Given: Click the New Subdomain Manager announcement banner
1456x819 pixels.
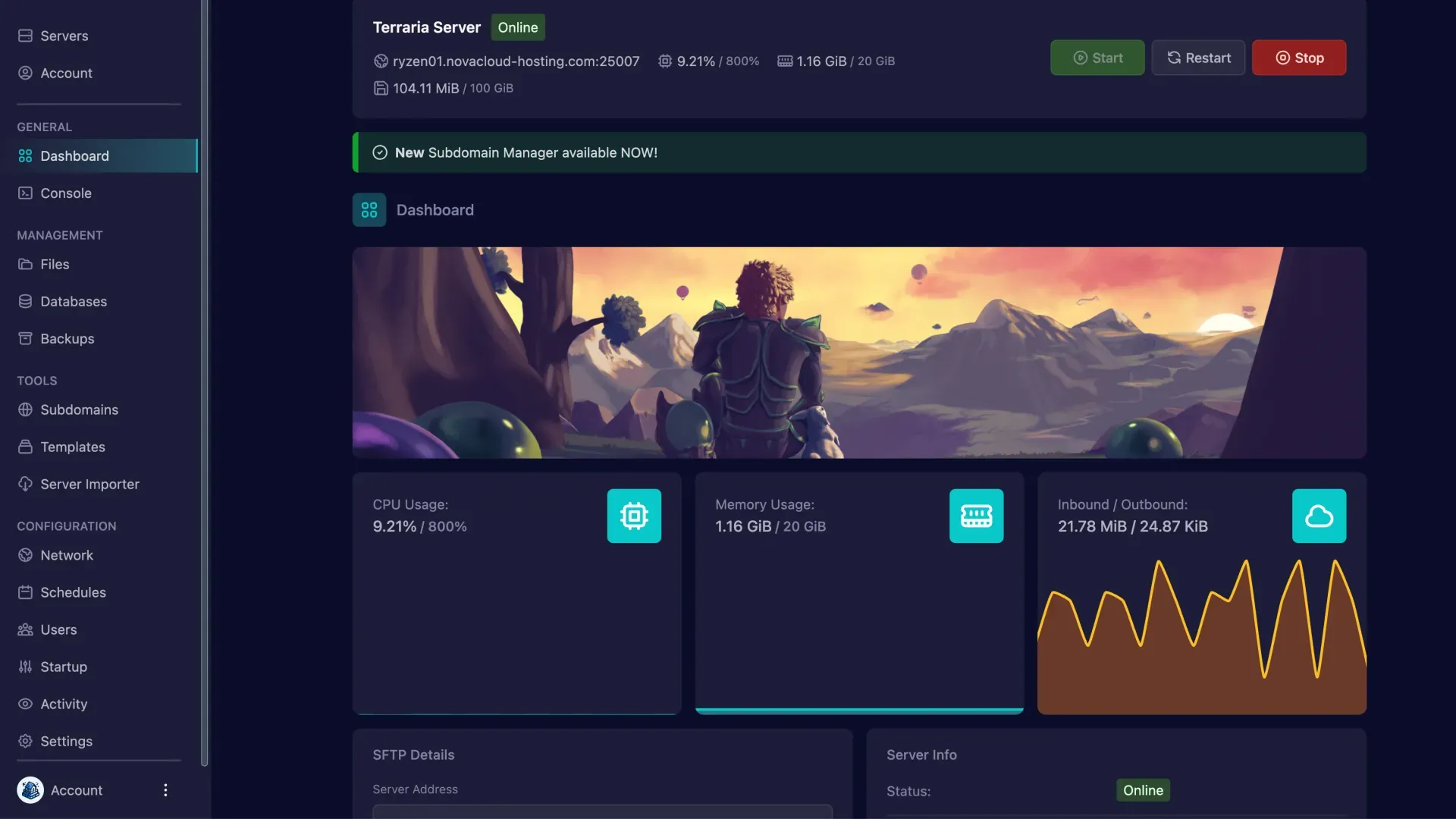Looking at the screenshot, I should (x=859, y=152).
